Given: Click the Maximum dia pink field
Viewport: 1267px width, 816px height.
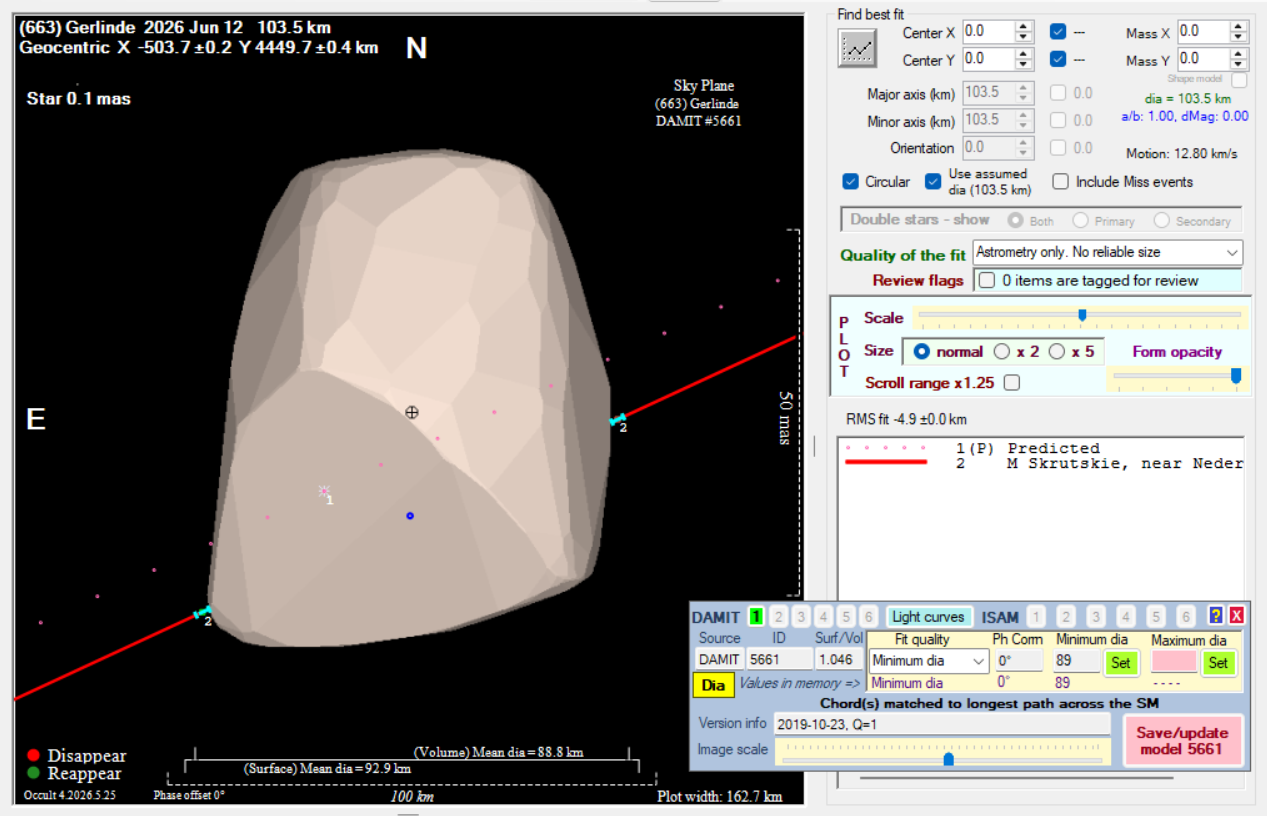Looking at the screenshot, I should click(x=1174, y=661).
